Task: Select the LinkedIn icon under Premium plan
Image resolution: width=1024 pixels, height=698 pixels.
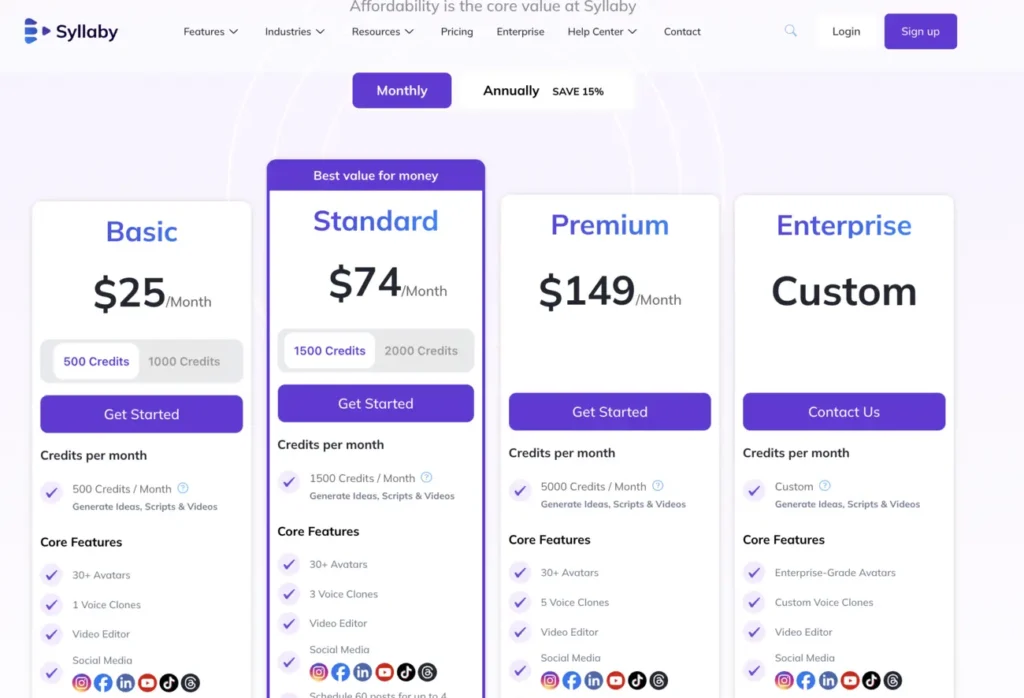Action: 593,679
